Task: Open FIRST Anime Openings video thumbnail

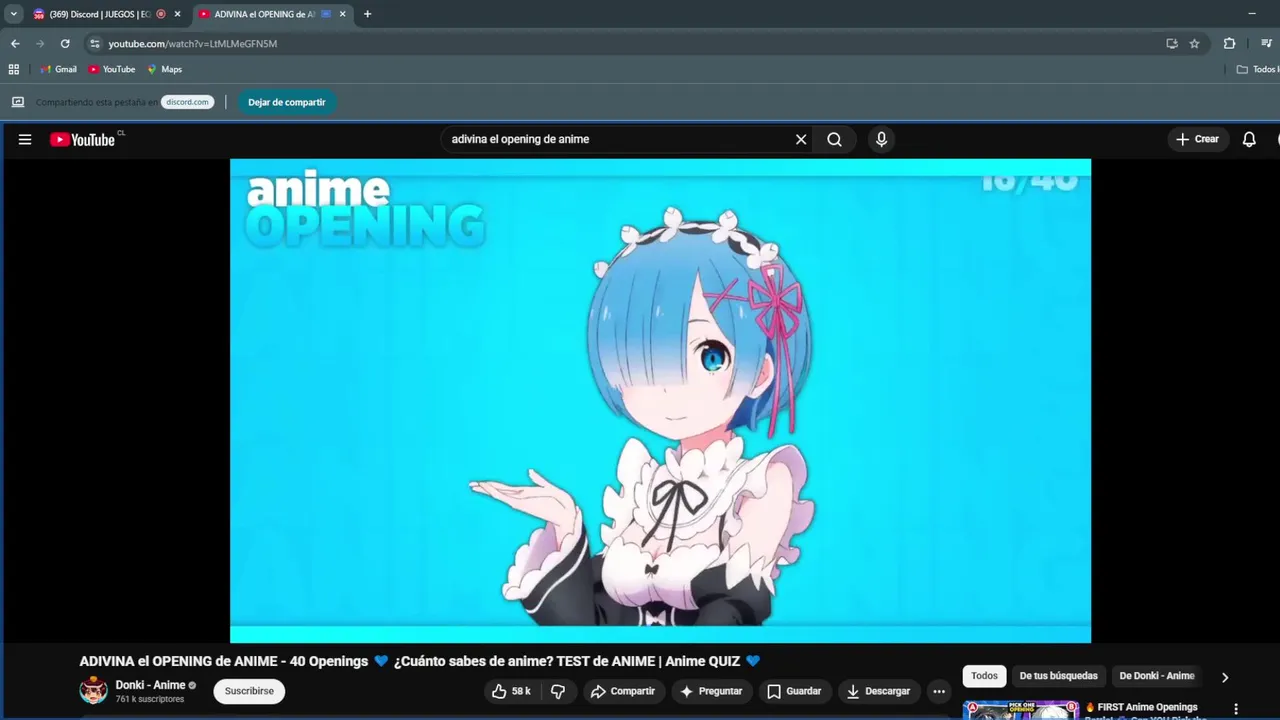Action: pos(1021,710)
